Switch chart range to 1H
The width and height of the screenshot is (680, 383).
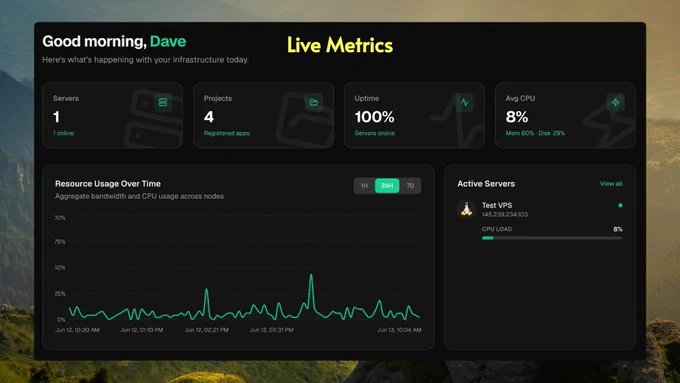(x=364, y=186)
